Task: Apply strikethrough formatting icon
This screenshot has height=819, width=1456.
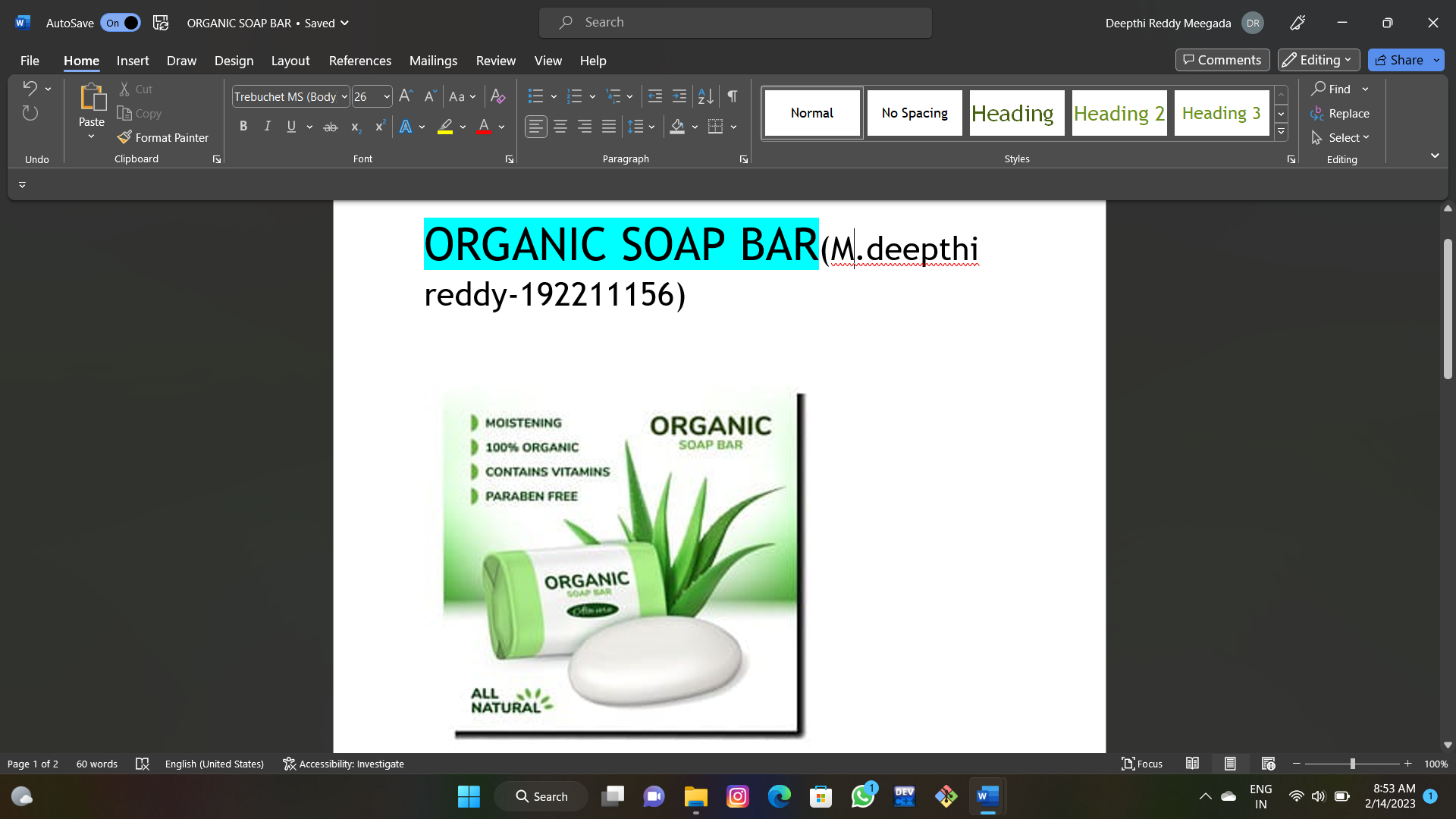Action: [331, 127]
